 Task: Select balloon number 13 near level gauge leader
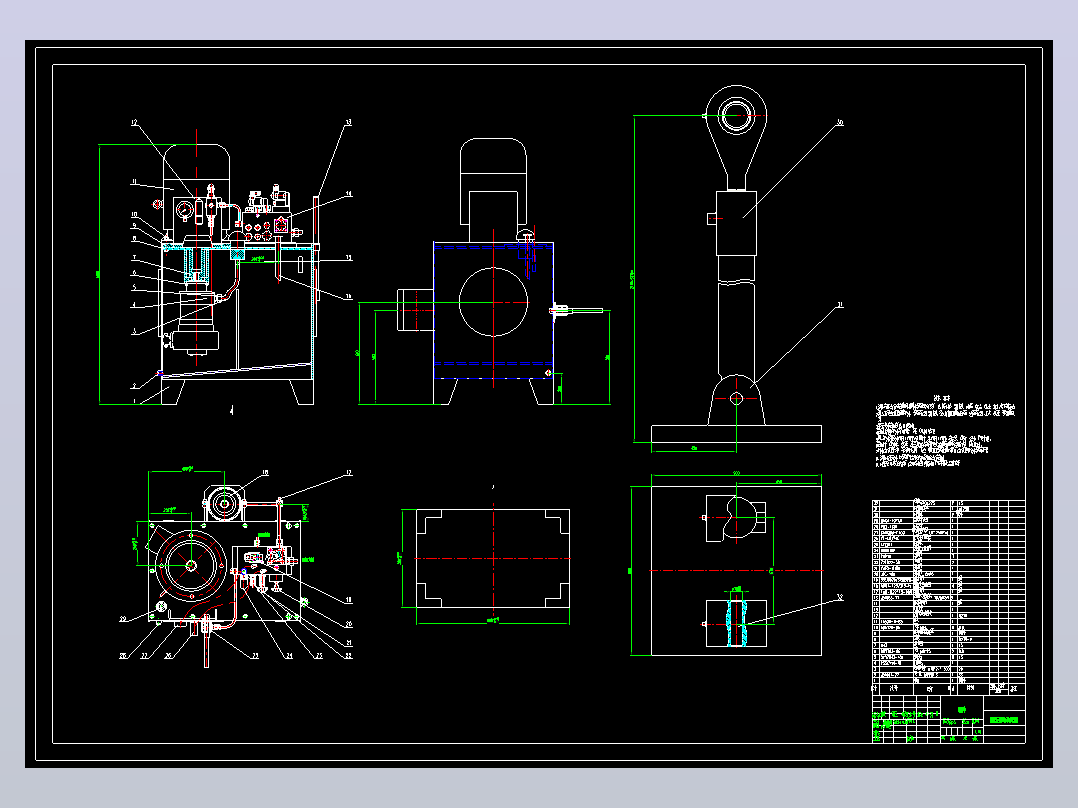(x=349, y=122)
